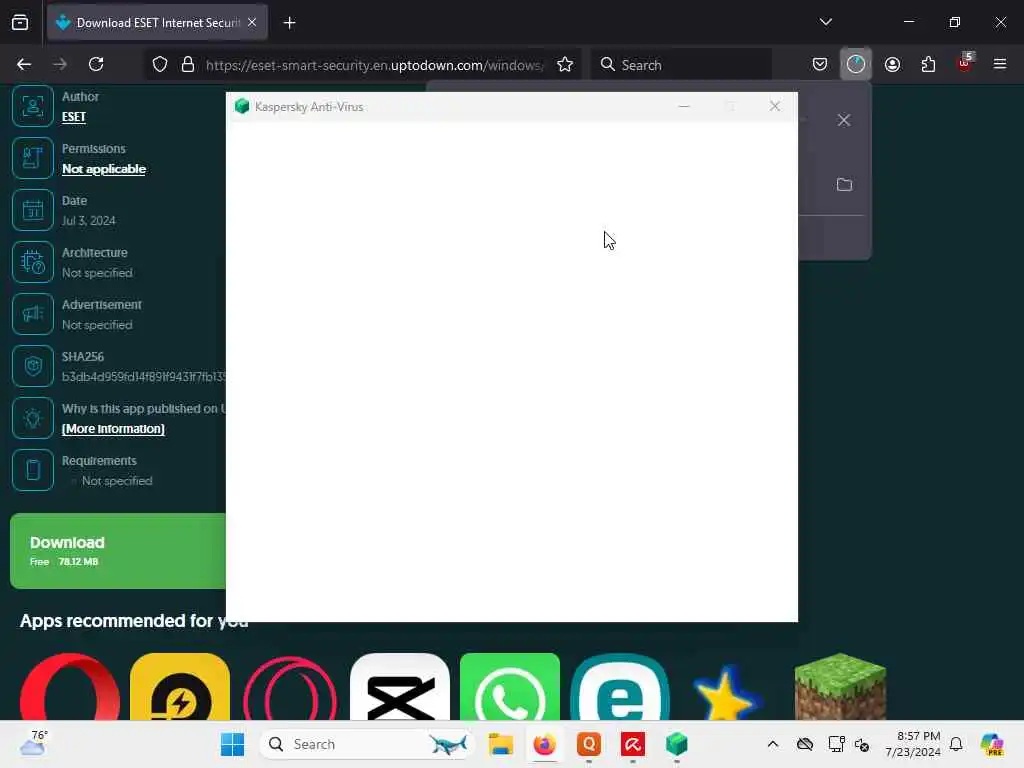Open the ESET author link
This screenshot has width=1024, height=768.
(74, 117)
